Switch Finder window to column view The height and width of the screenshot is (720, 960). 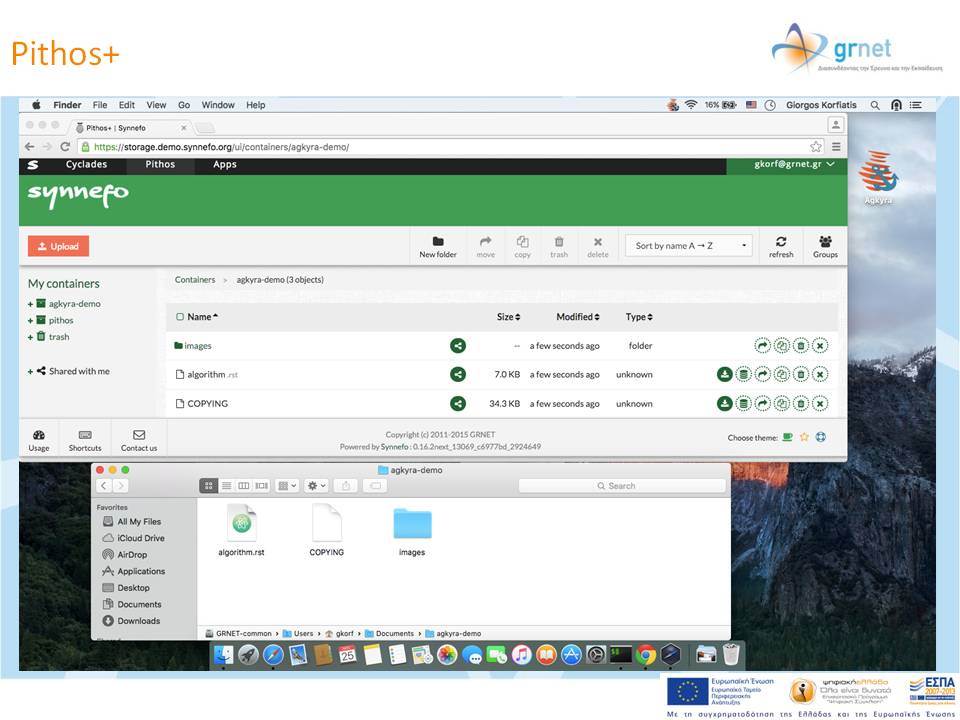[x=244, y=486]
